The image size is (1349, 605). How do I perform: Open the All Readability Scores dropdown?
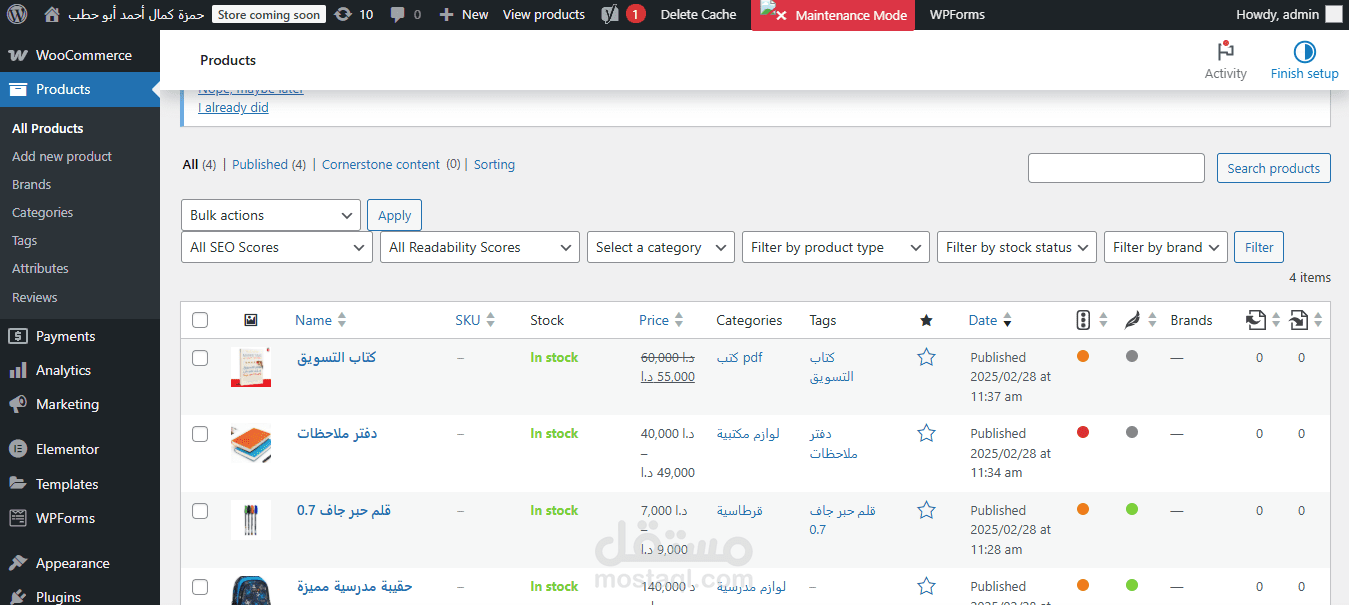point(480,247)
